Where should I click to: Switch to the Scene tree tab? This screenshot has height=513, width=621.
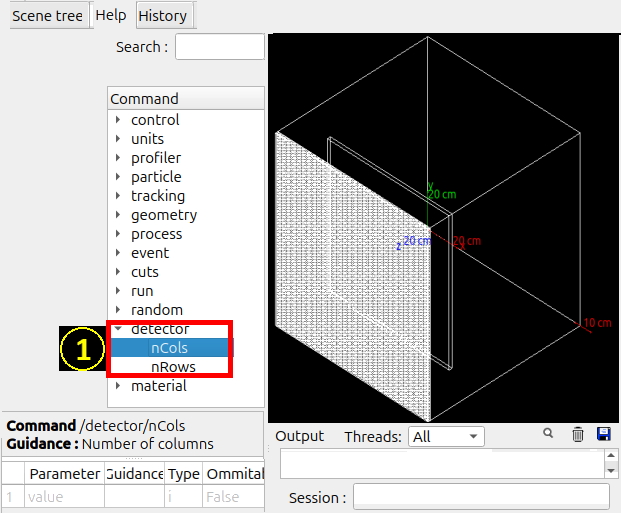point(48,16)
